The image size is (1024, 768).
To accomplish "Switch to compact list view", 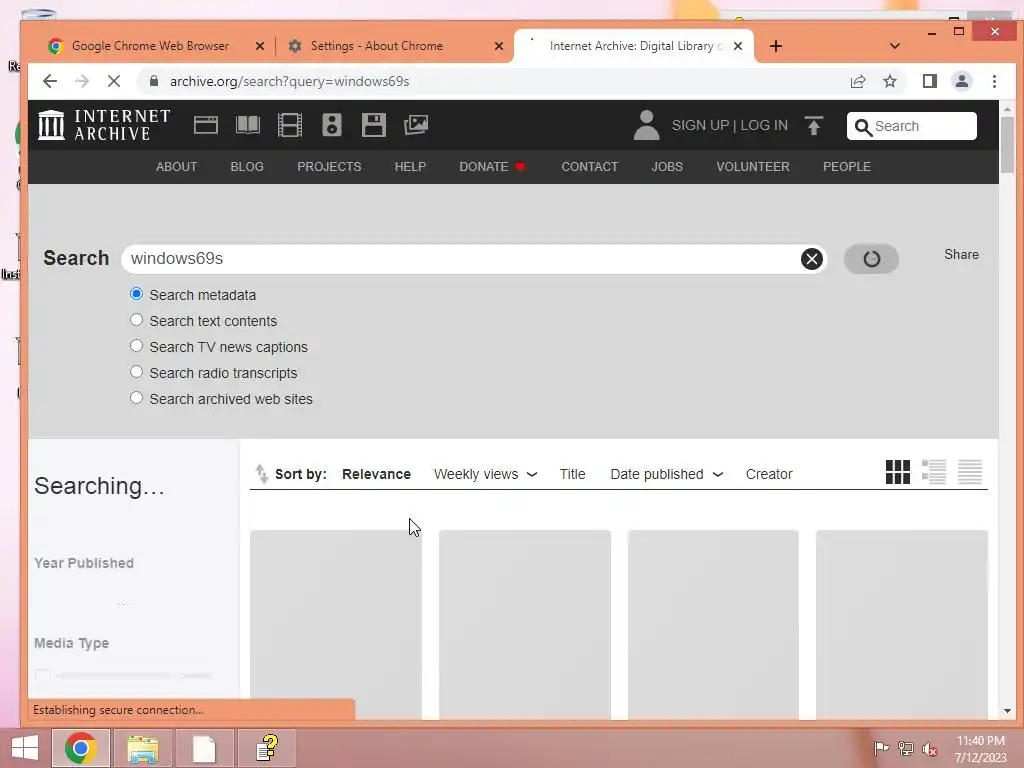I will coord(970,472).
